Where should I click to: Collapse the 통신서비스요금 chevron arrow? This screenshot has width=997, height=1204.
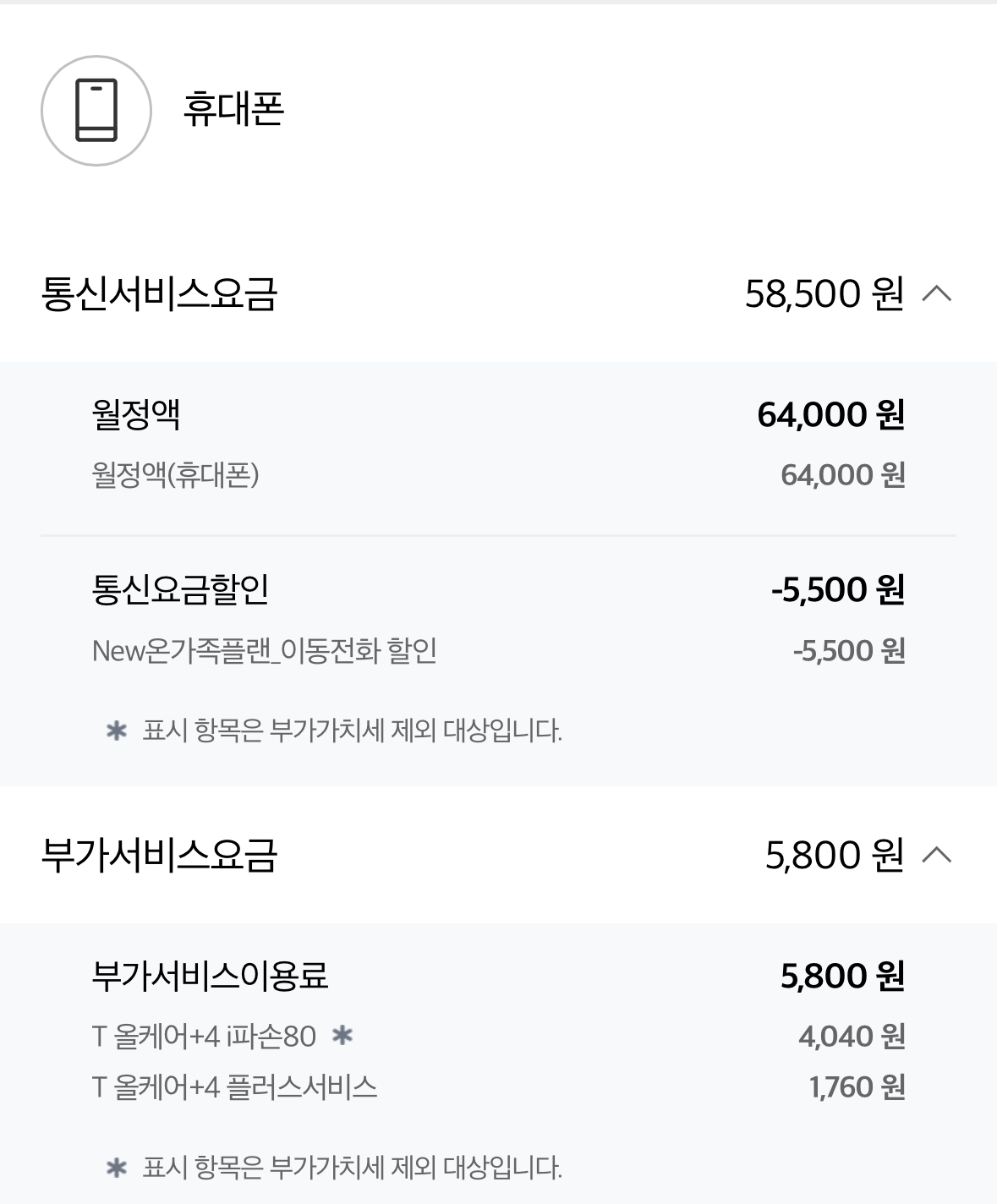coord(937,293)
